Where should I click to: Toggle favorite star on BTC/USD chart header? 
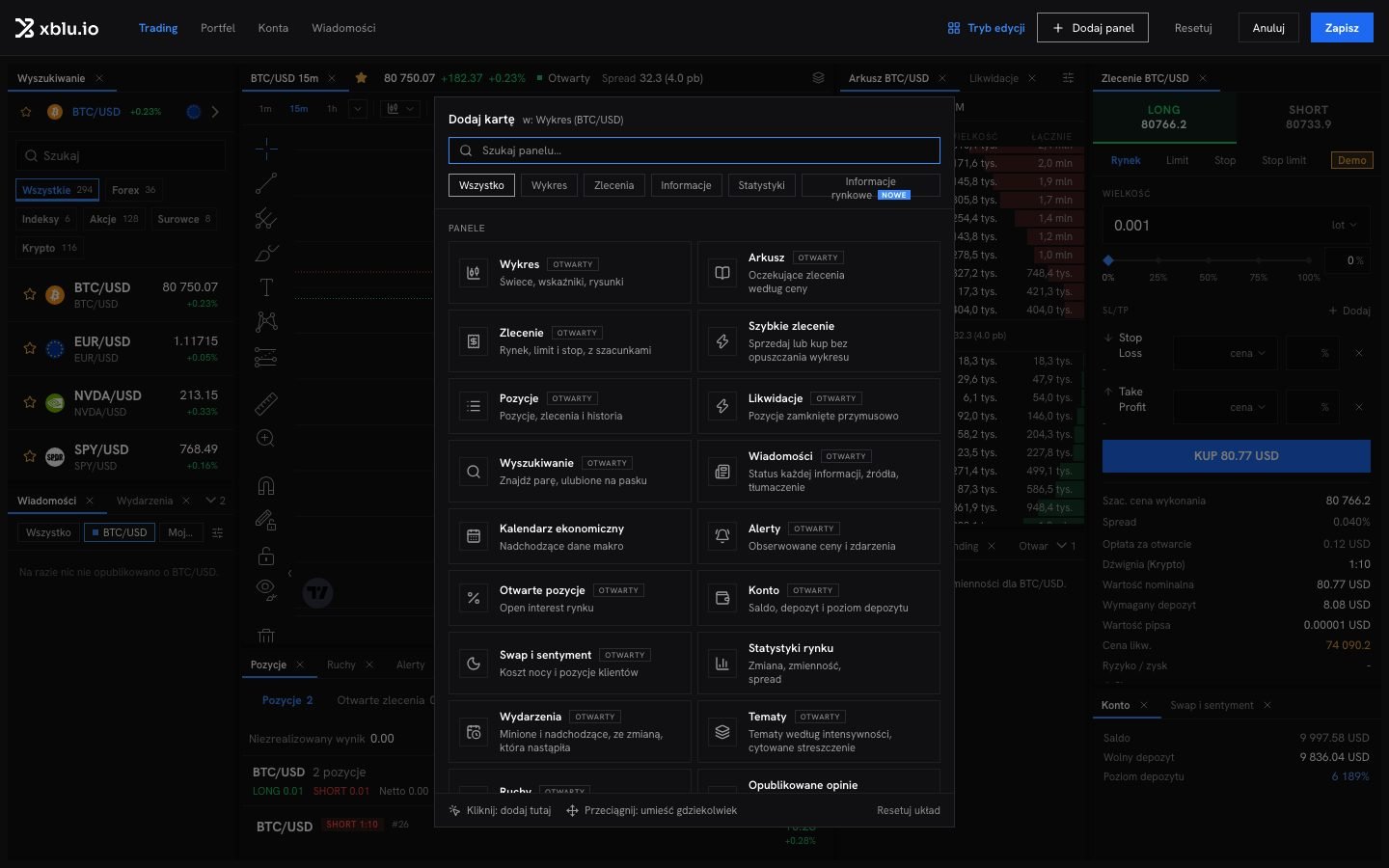pyautogui.click(x=361, y=78)
